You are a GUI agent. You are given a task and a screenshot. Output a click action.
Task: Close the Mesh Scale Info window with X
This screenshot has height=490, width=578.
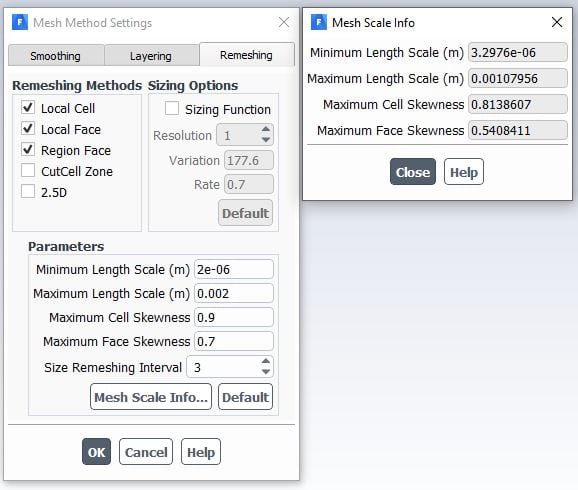click(557, 22)
